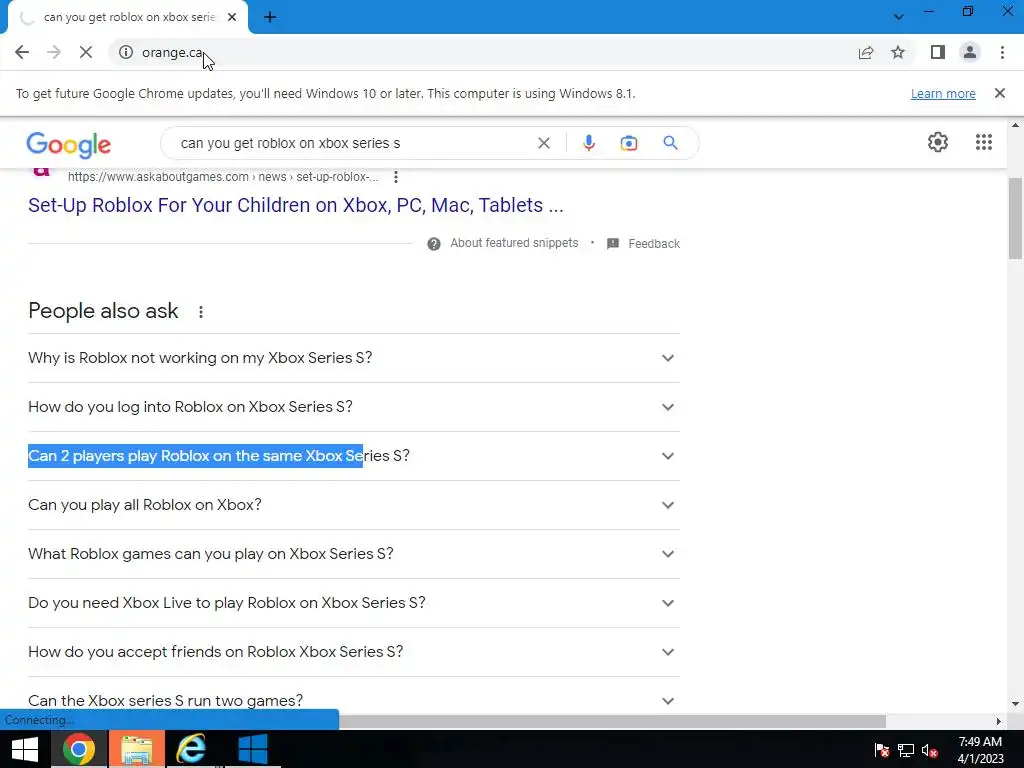Open People also ask options menu
The height and width of the screenshot is (768, 1024).
point(201,312)
